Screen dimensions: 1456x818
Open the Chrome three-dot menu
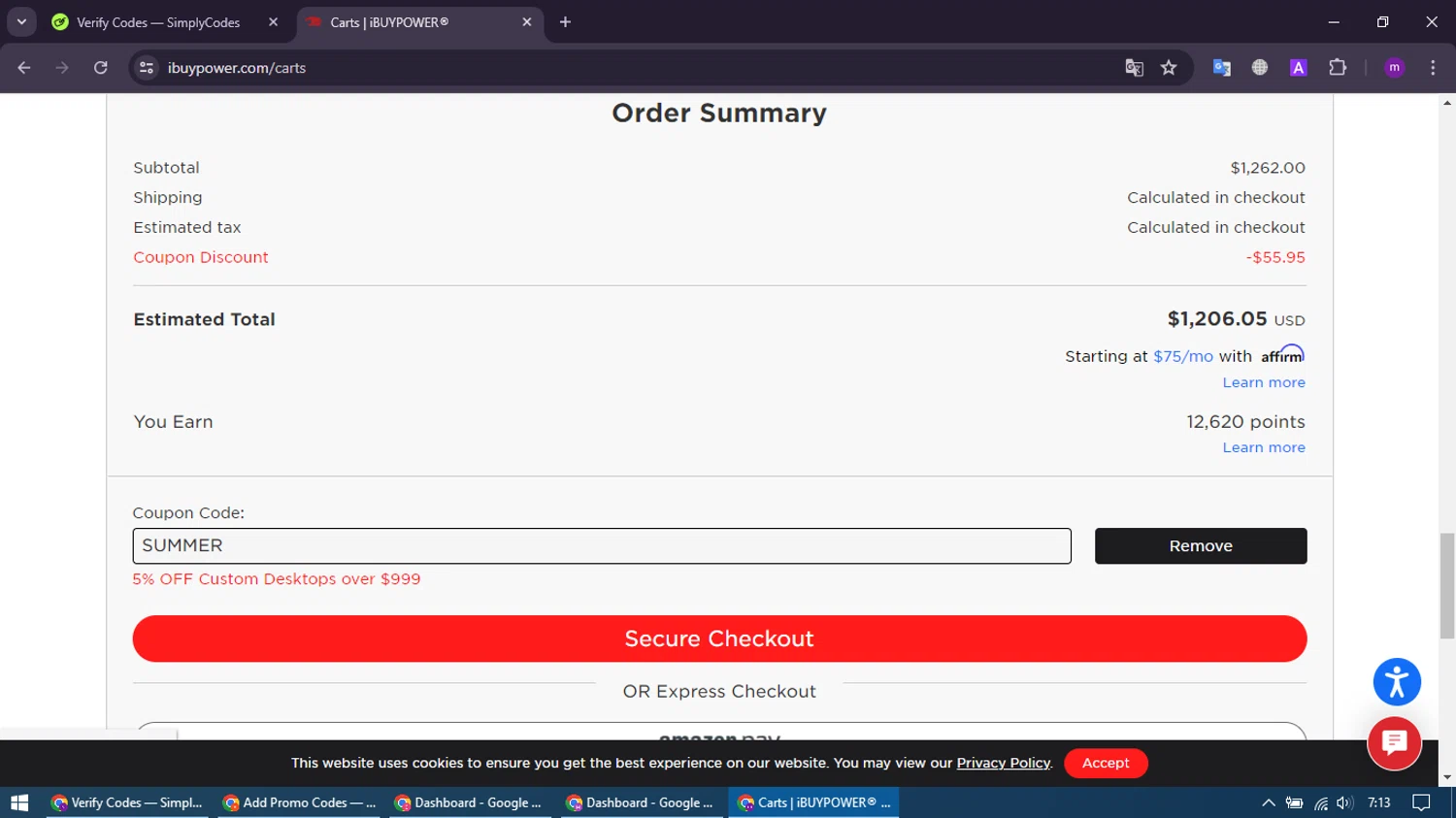tap(1433, 68)
